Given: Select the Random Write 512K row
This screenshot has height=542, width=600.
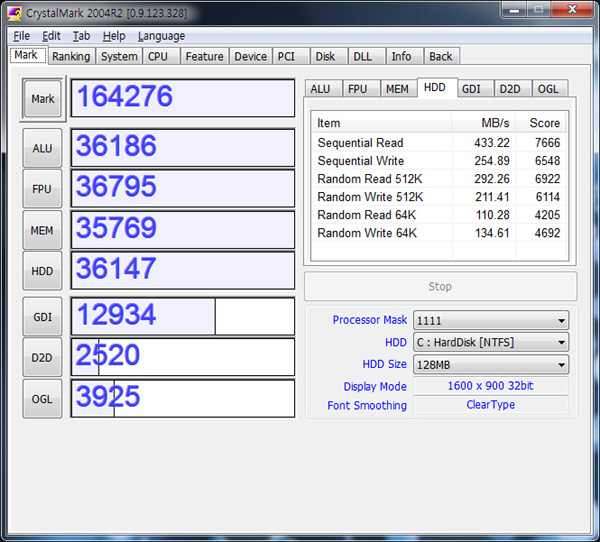Looking at the screenshot, I should coord(439,197).
